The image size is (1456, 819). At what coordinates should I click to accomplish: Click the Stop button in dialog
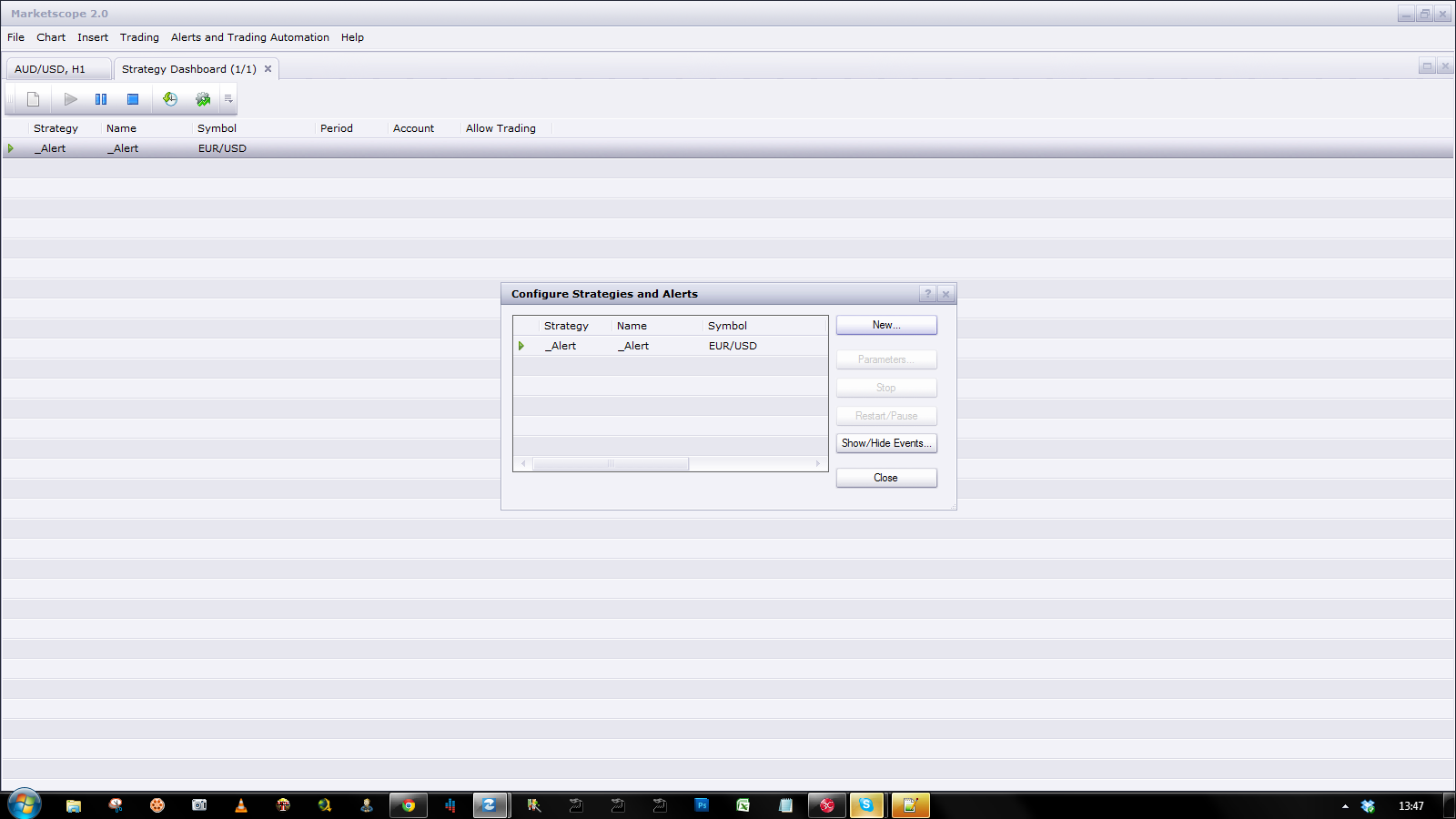click(x=886, y=388)
